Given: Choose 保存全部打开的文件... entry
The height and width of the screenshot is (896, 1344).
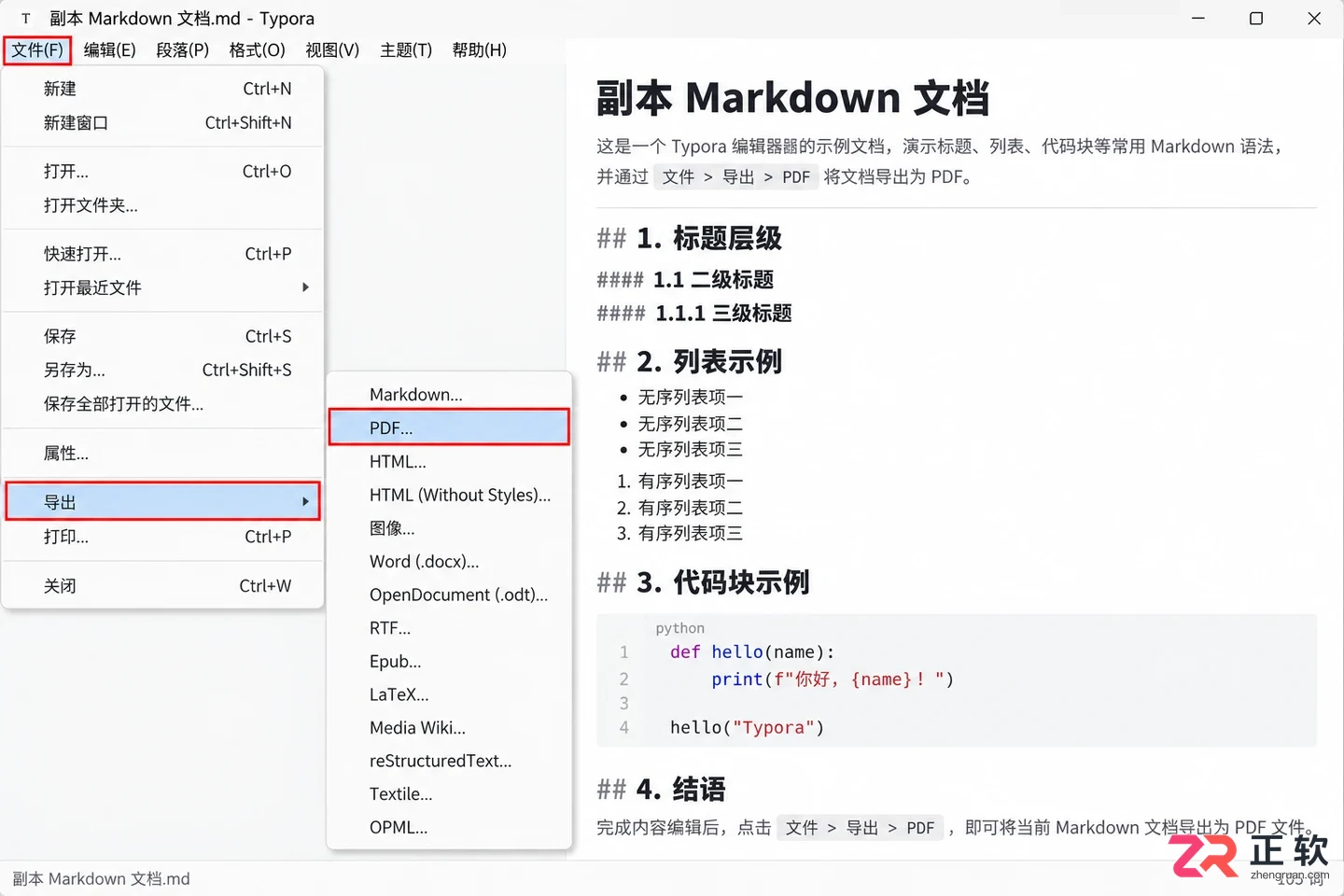Looking at the screenshot, I should point(163,404).
